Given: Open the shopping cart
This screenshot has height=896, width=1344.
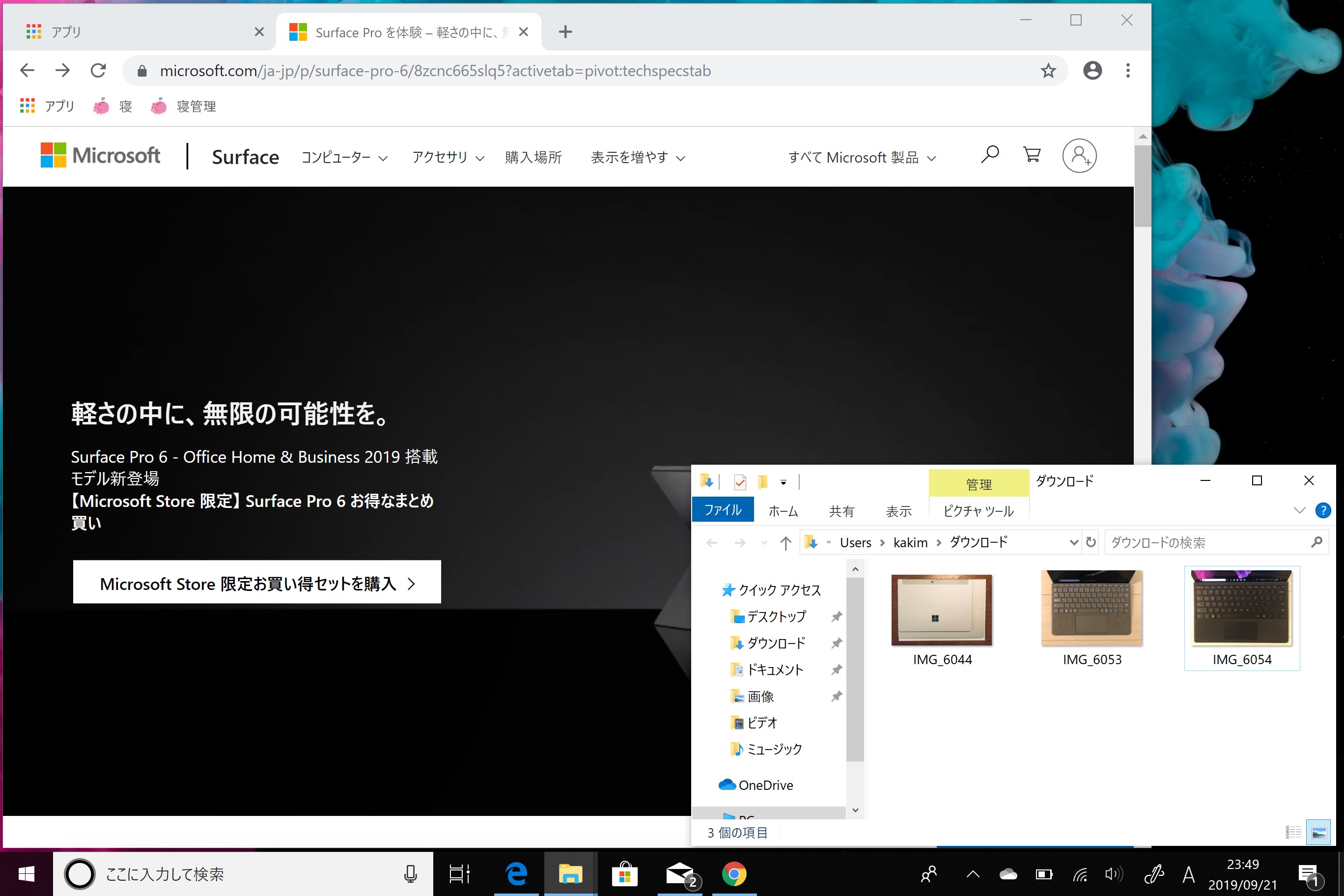Looking at the screenshot, I should (x=1032, y=155).
